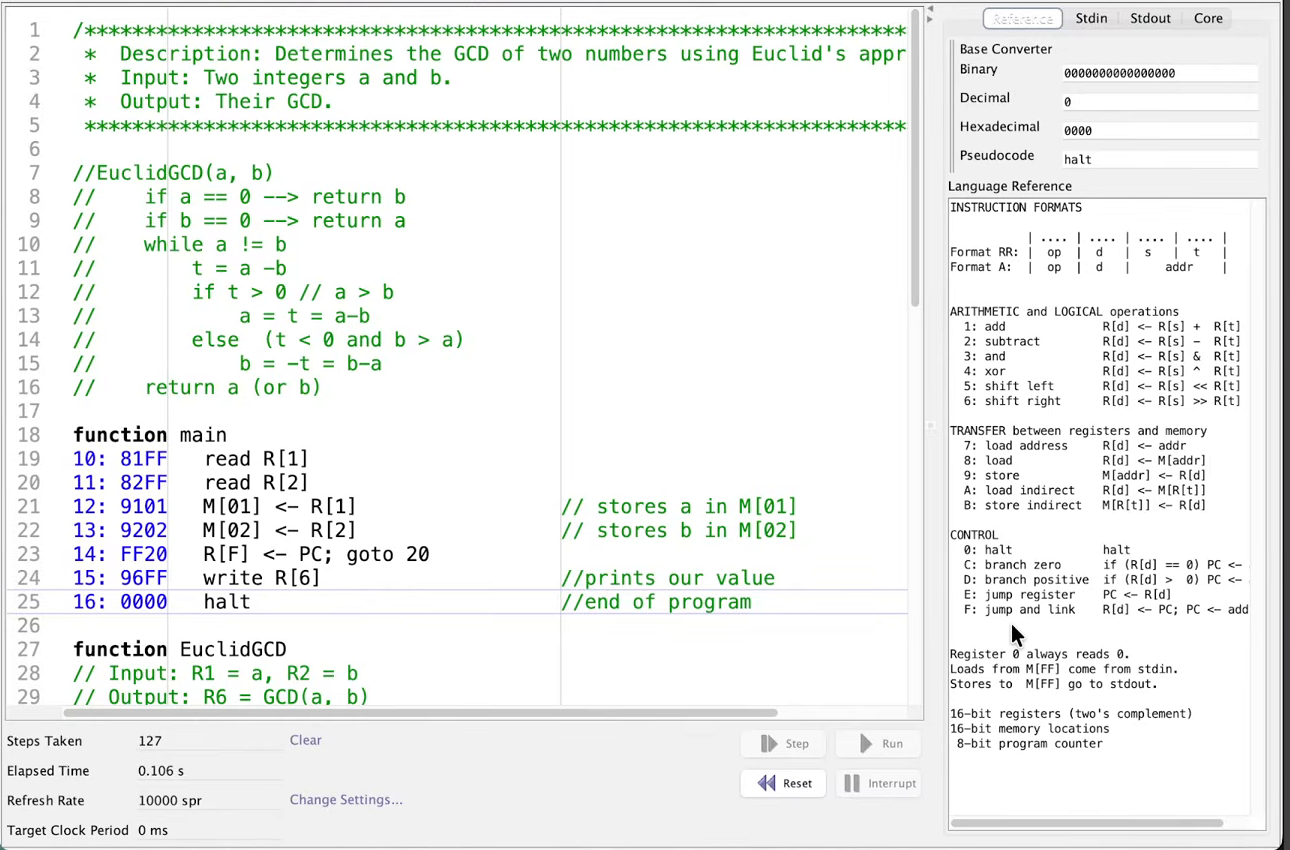Edit the Hexadecimal converter field

[x=1159, y=131]
